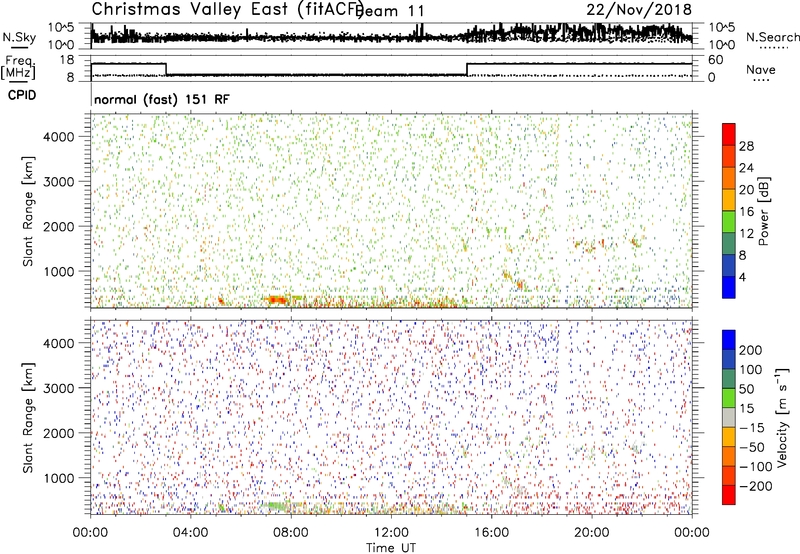Click the 'Time UT' axis label
Screen dimensions: 800x554
[x=391, y=548]
